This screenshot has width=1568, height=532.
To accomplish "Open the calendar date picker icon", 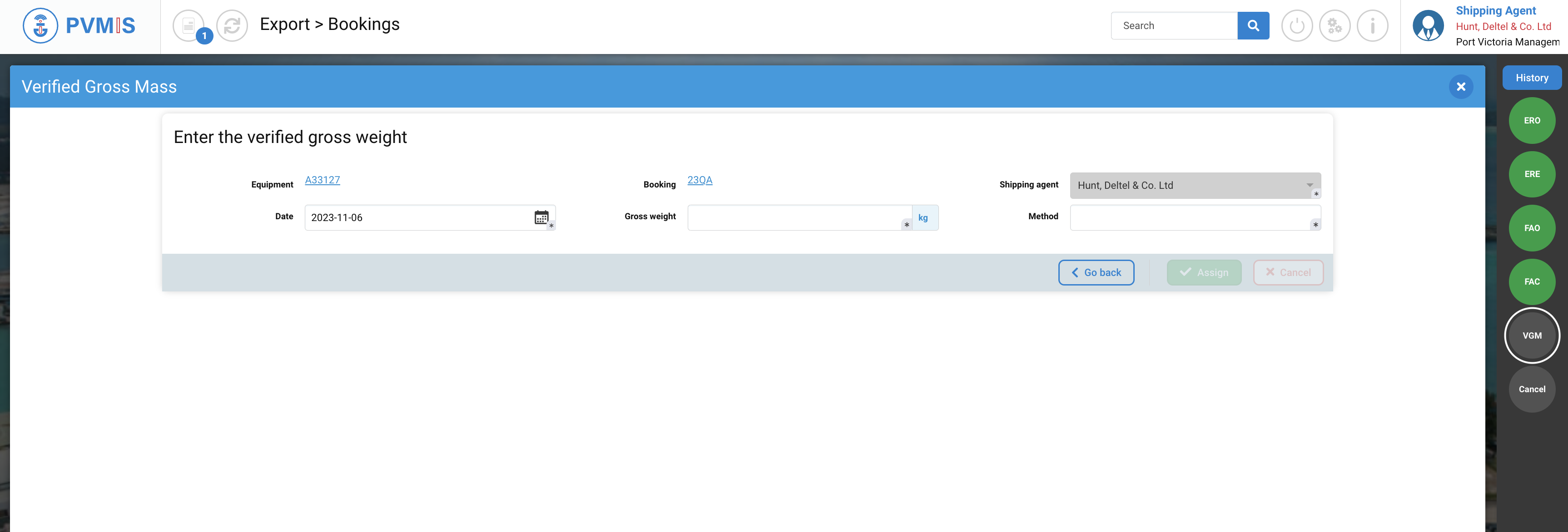I will tap(541, 217).
